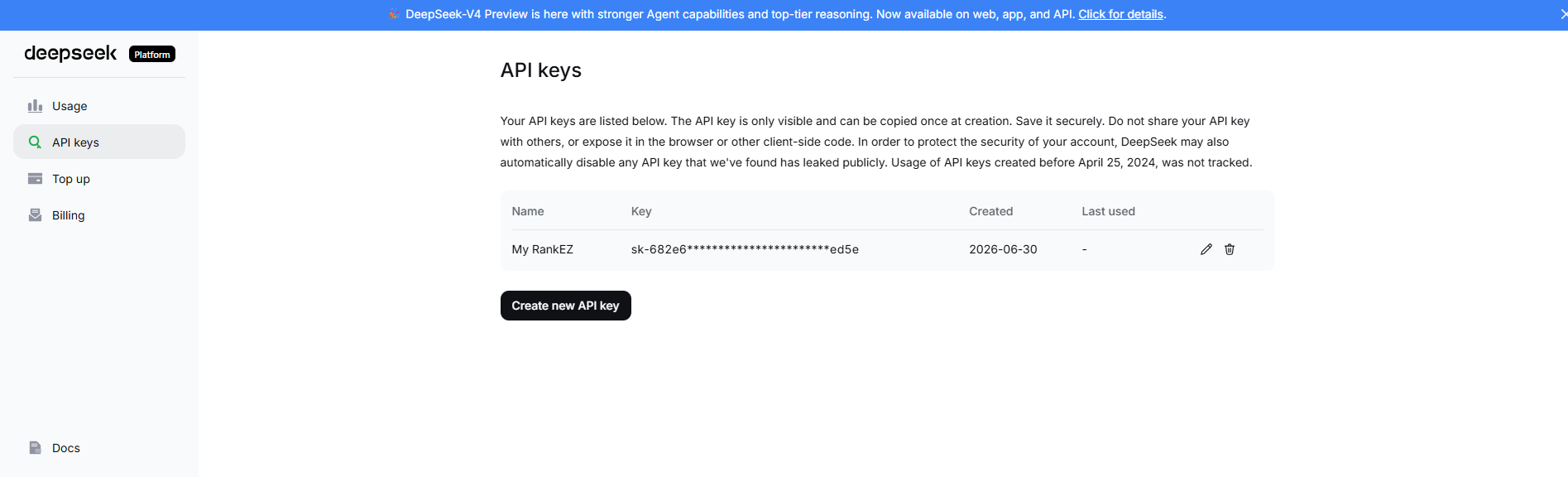Click the Top up card icon
1568x477 pixels.
pyautogui.click(x=35, y=179)
